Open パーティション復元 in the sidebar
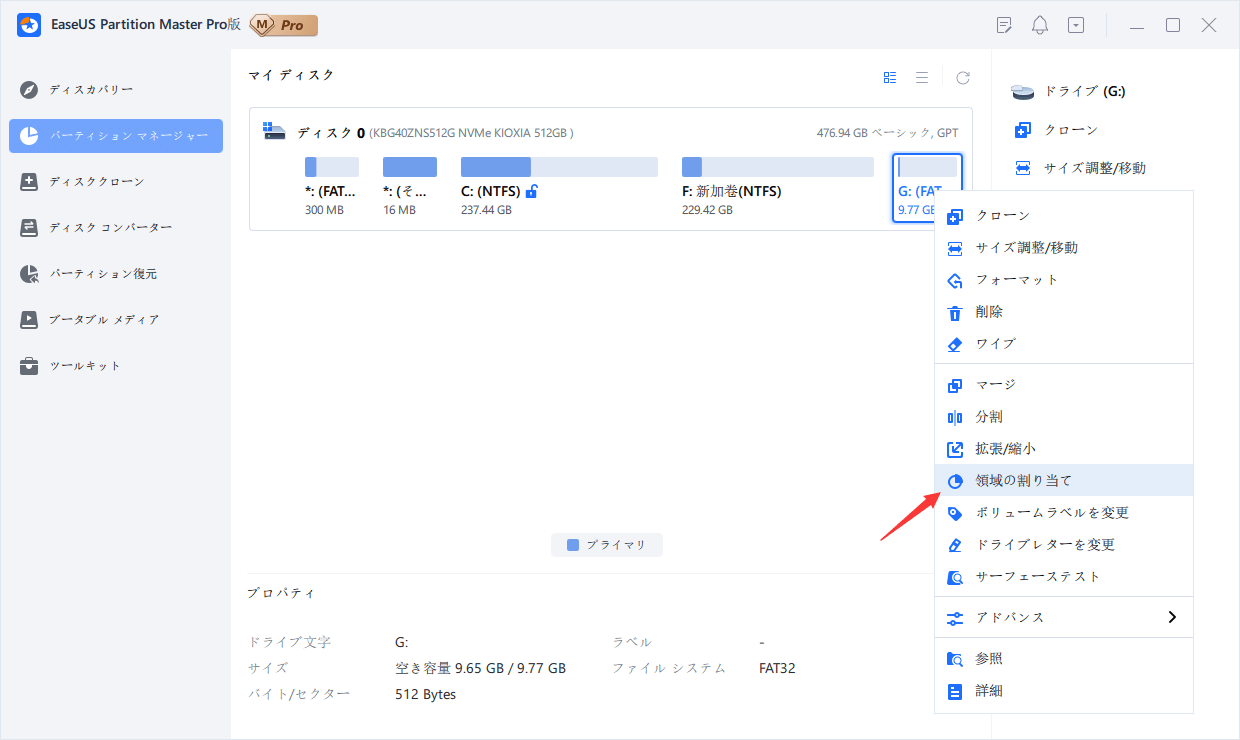 click(x=103, y=274)
